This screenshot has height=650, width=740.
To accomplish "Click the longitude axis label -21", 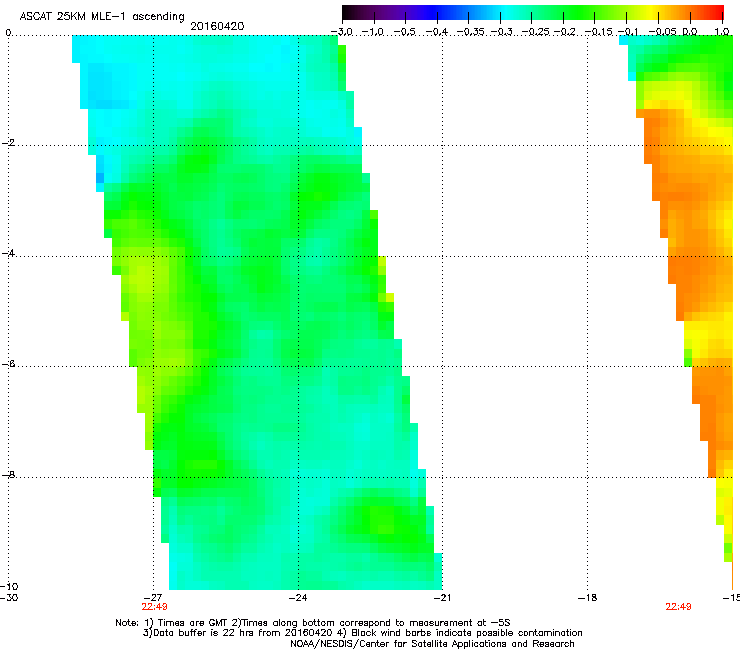I will 442,597.
